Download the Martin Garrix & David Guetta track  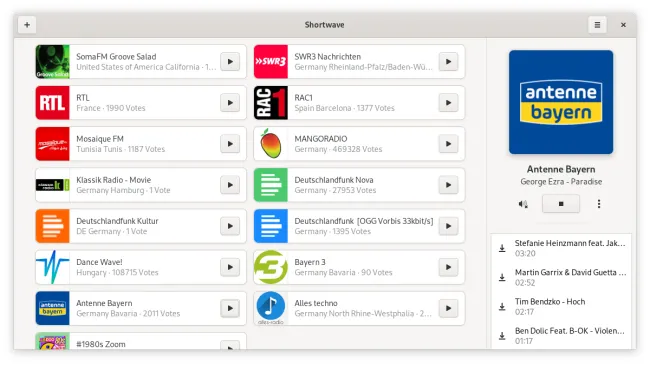(x=502, y=277)
